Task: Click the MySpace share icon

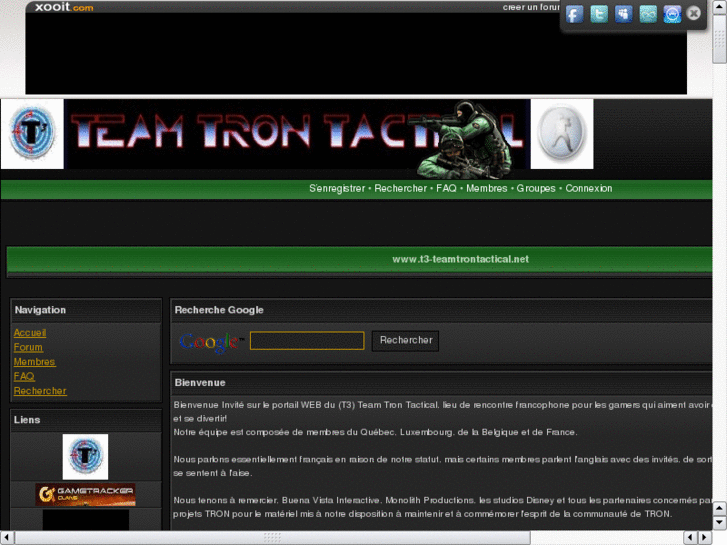Action: pos(624,14)
